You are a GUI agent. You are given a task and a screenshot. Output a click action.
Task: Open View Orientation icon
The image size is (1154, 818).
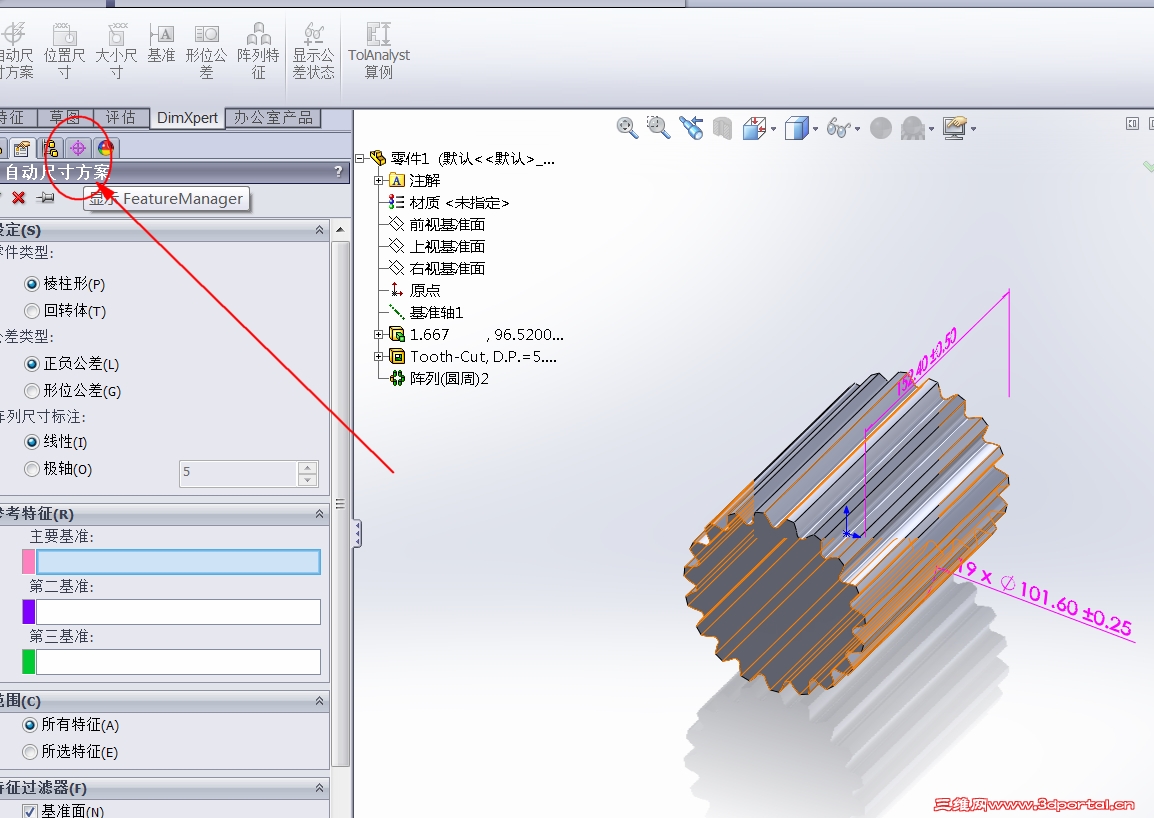(x=754, y=129)
